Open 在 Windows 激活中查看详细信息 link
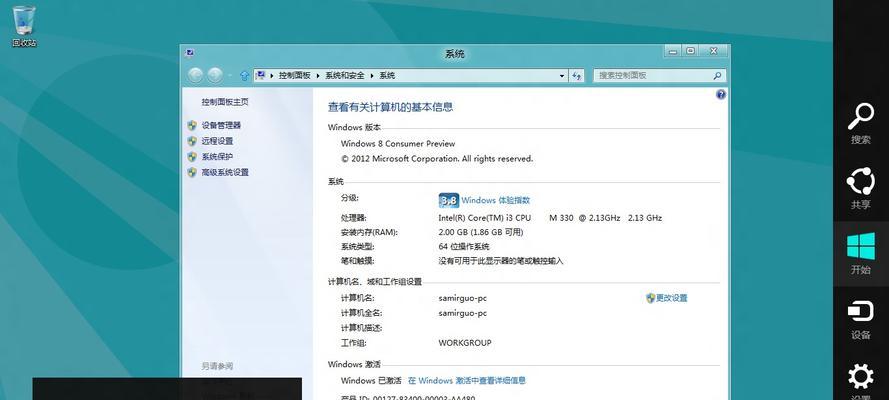The height and width of the screenshot is (400, 889). pos(467,381)
